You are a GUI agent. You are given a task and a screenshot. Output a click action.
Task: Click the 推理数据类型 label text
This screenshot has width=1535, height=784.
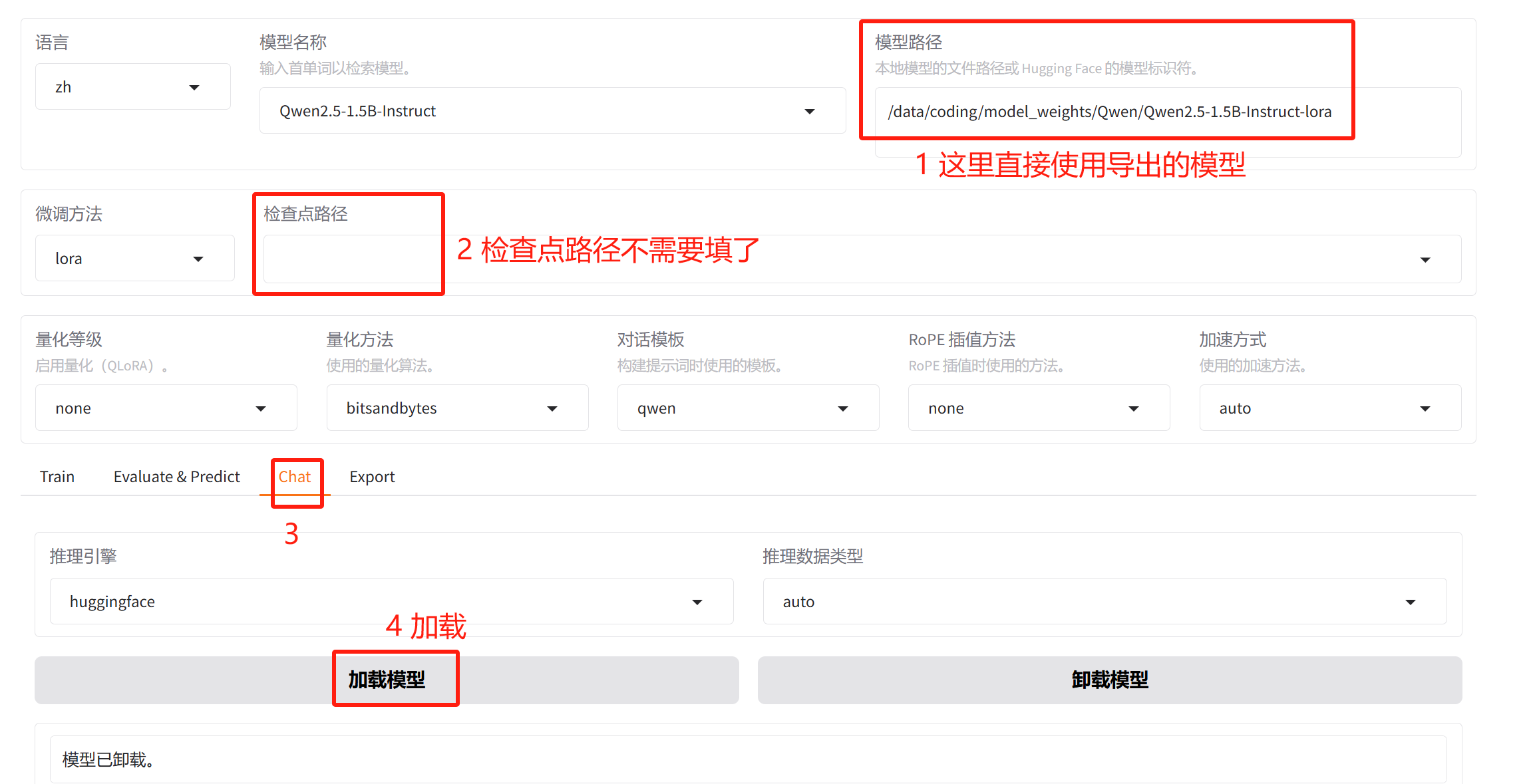813,557
